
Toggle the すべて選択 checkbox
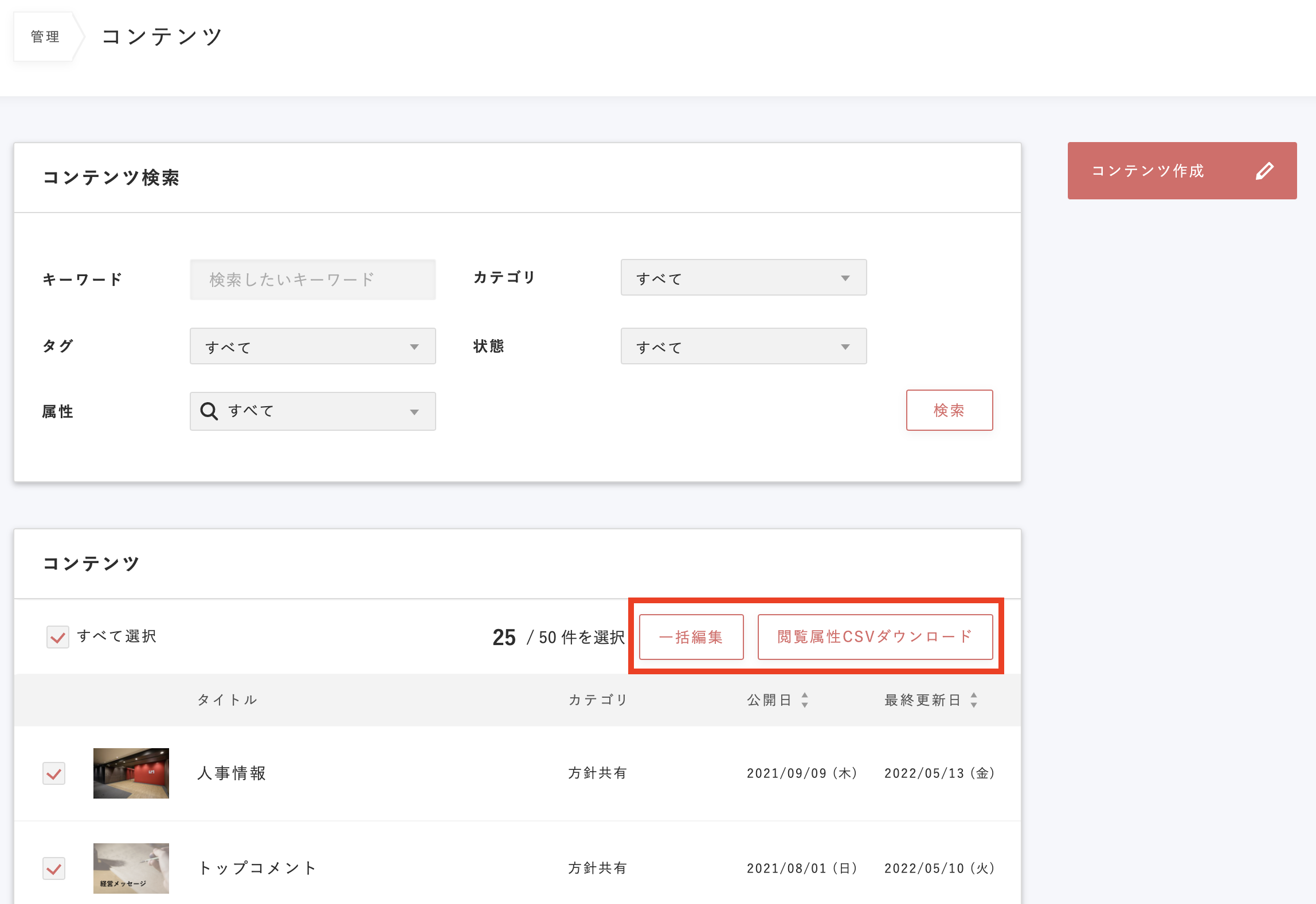(x=58, y=637)
